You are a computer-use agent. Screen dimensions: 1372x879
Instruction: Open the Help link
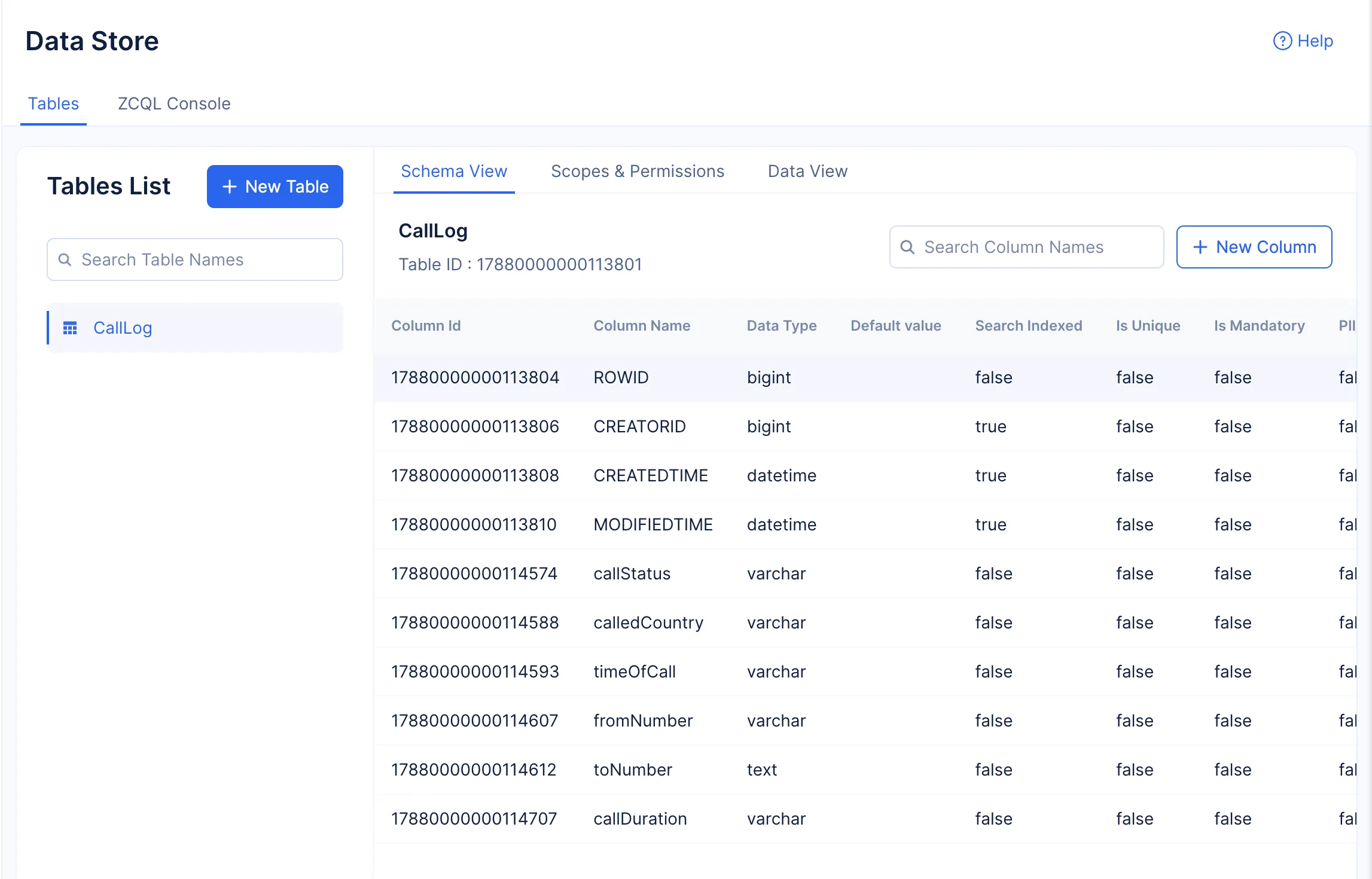tap(1315, 41)
